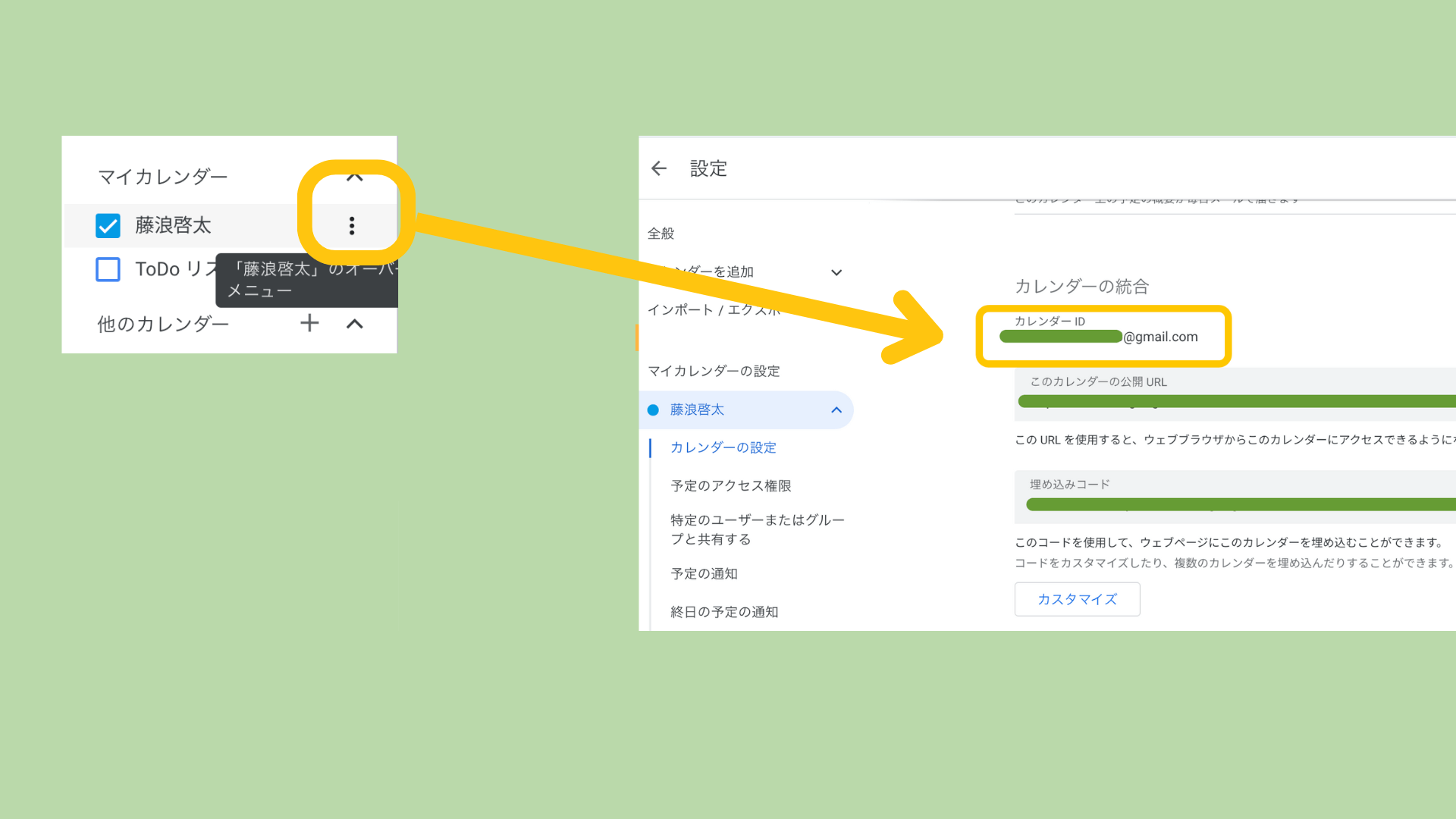
Task: Open the 全般 settings section
Action: pos(661,234)
